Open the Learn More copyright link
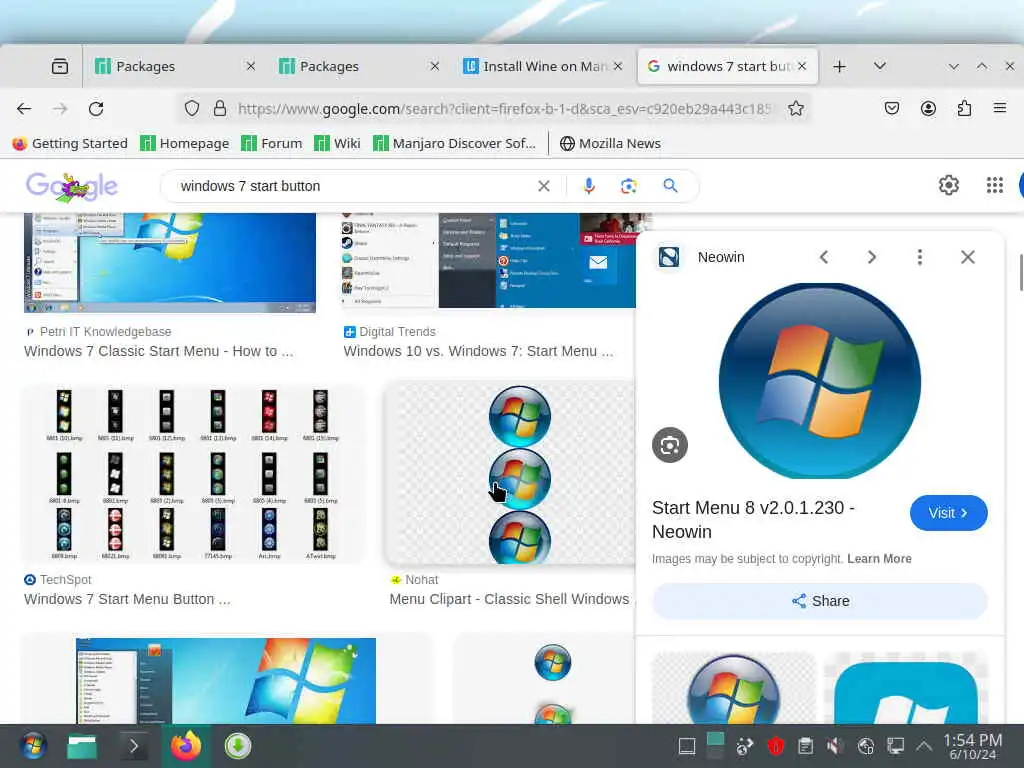The image size is (1024, 768). [879, 559]
